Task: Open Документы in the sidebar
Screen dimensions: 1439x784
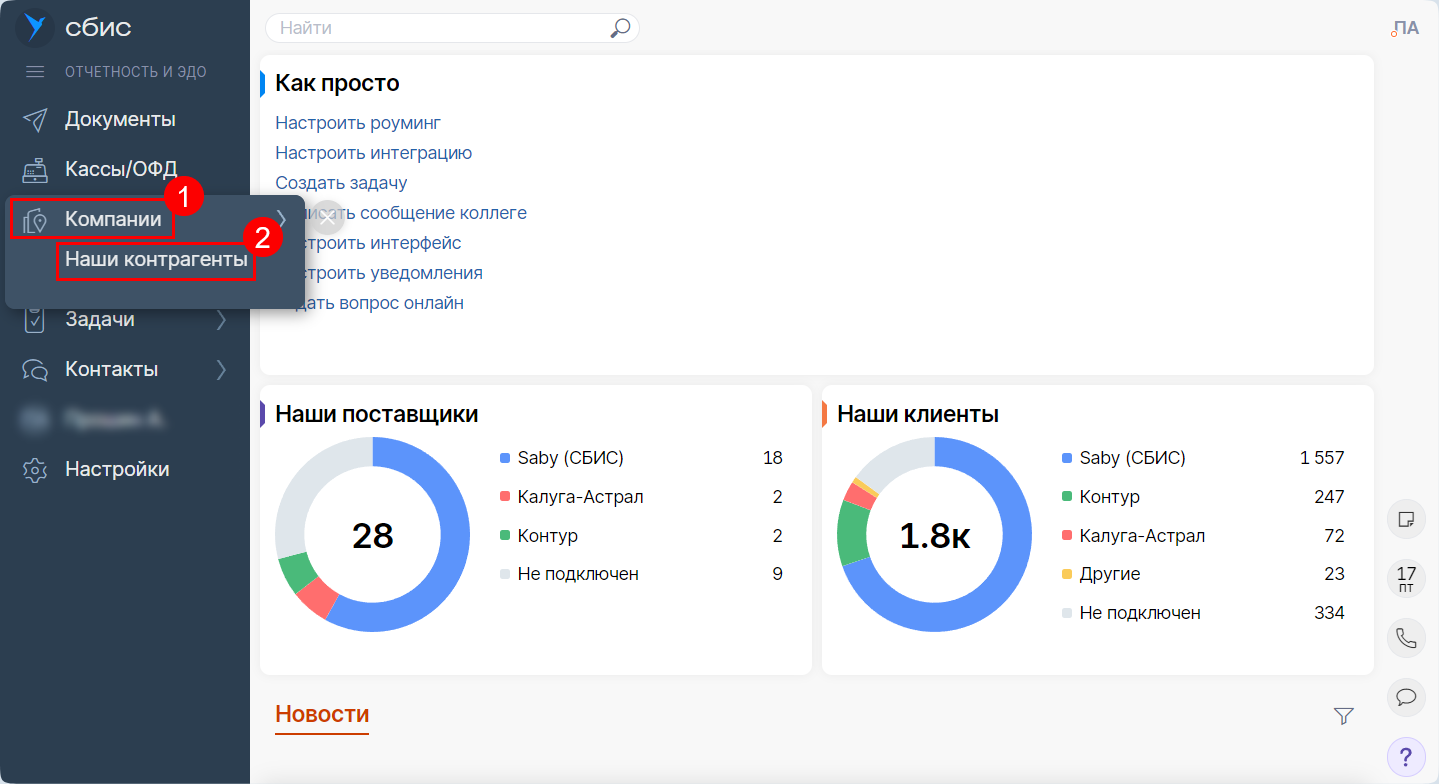Action: point(120,119)
